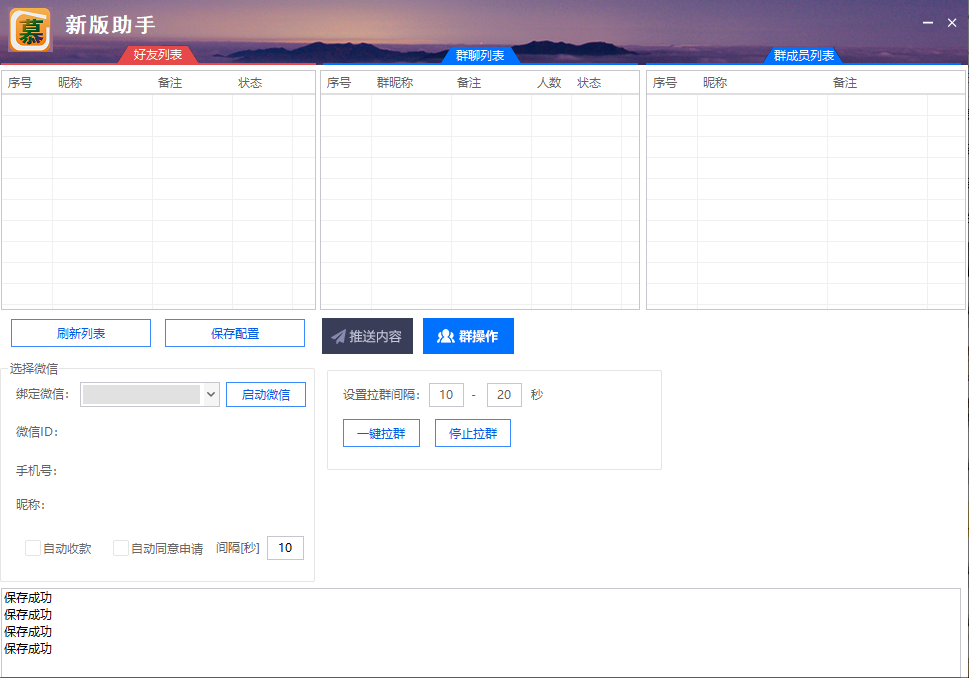Enable the 自动收款 checkbox
The image size is (969, 678).
(x=33, y=548)
